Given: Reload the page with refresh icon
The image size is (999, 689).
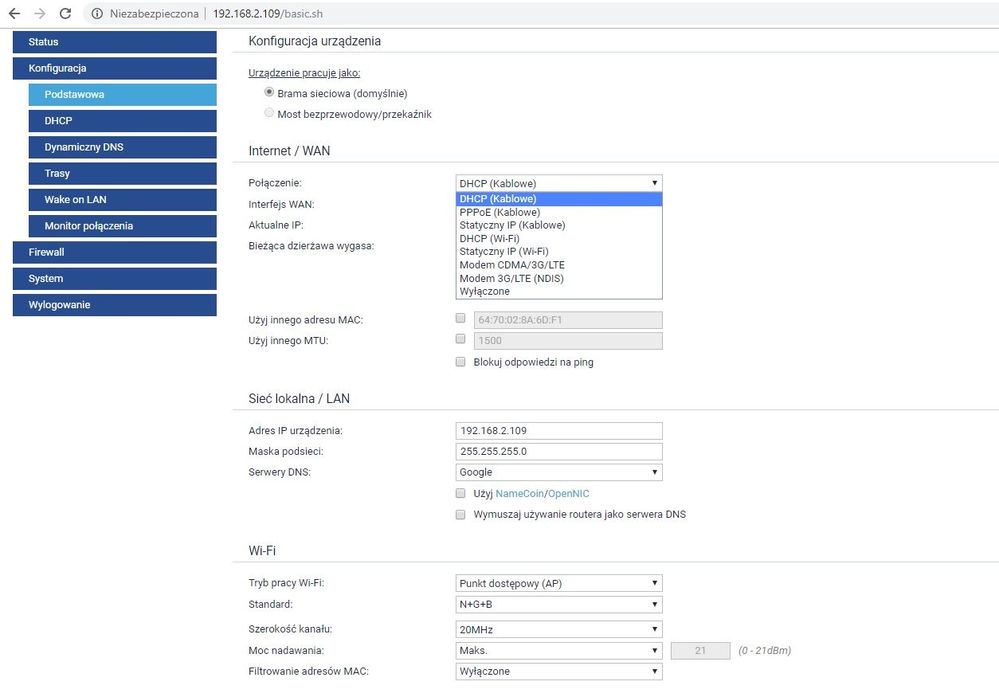Looking at the screenshot, I should 65,14.
